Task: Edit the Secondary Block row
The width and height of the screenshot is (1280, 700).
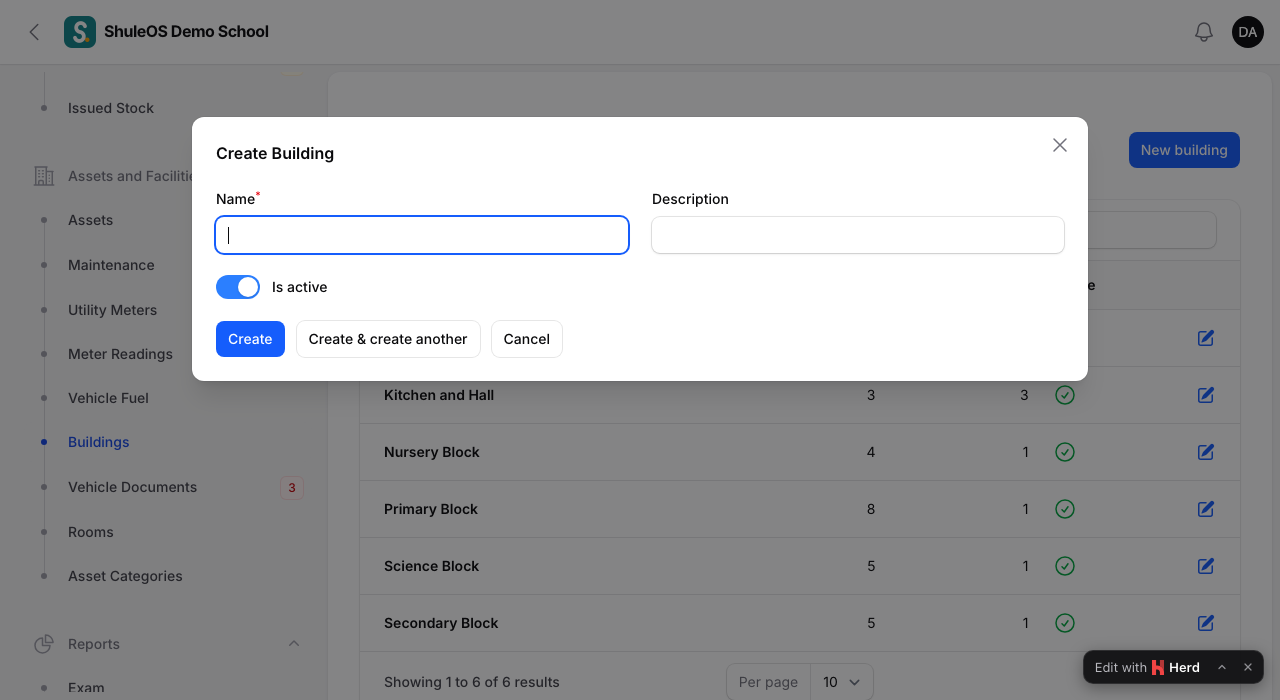Action: coord(1206,623)
